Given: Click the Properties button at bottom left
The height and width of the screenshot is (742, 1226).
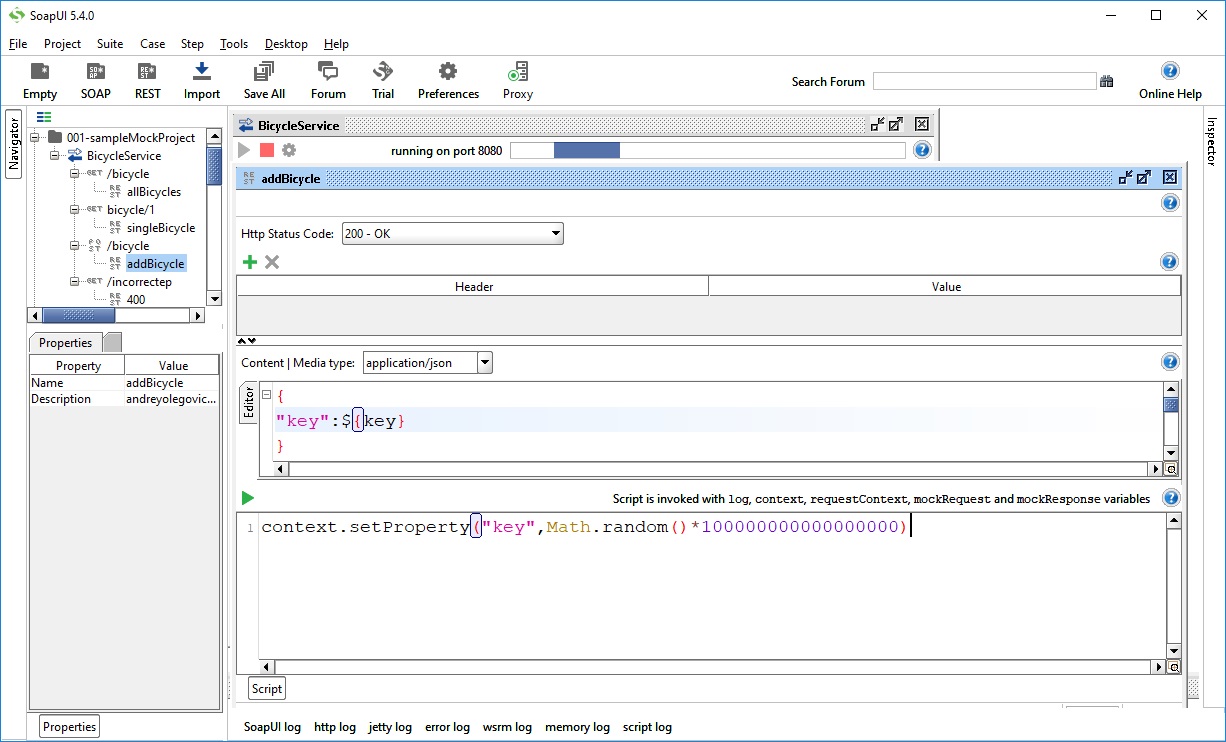Looking at the screenshot, I should tap(69, 727).
